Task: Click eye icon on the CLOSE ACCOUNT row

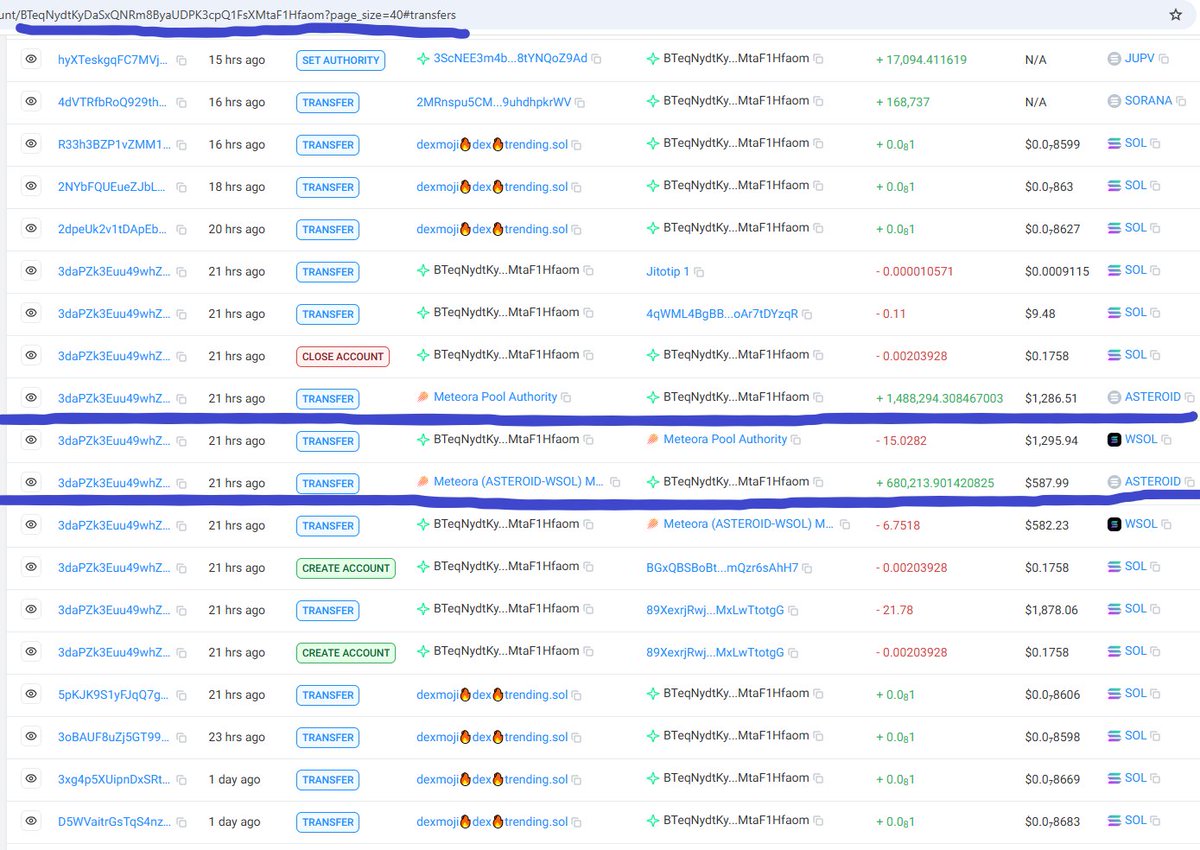Action: coord(31,356)
